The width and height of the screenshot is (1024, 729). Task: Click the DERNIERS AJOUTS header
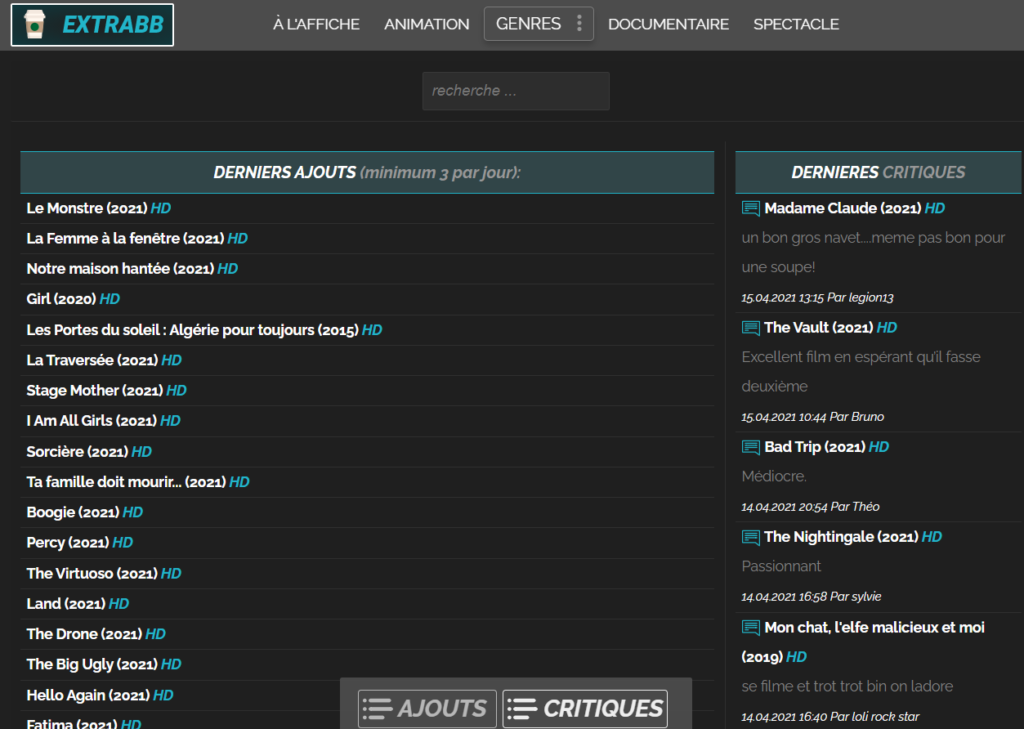coord(367,172)
